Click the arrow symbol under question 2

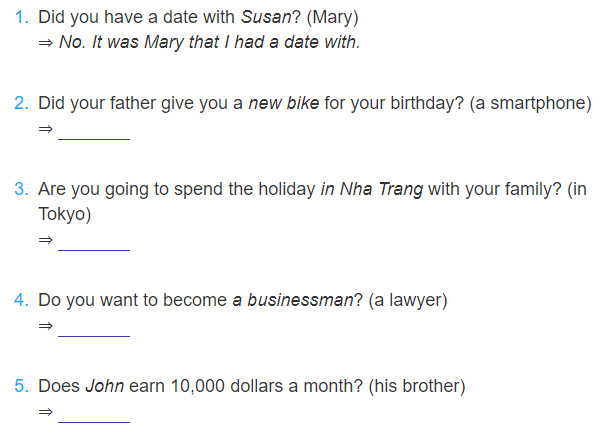(45, 129)
